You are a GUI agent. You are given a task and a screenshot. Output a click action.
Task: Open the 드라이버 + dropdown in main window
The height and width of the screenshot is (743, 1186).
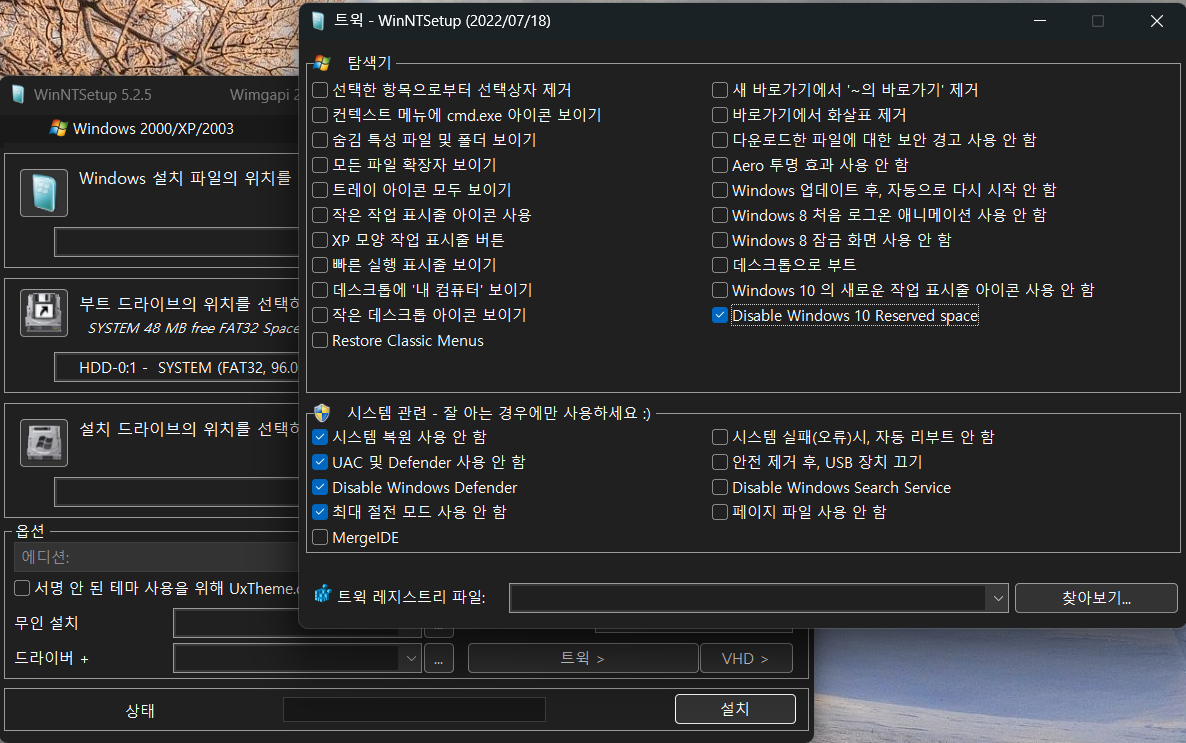click(411, 658)
